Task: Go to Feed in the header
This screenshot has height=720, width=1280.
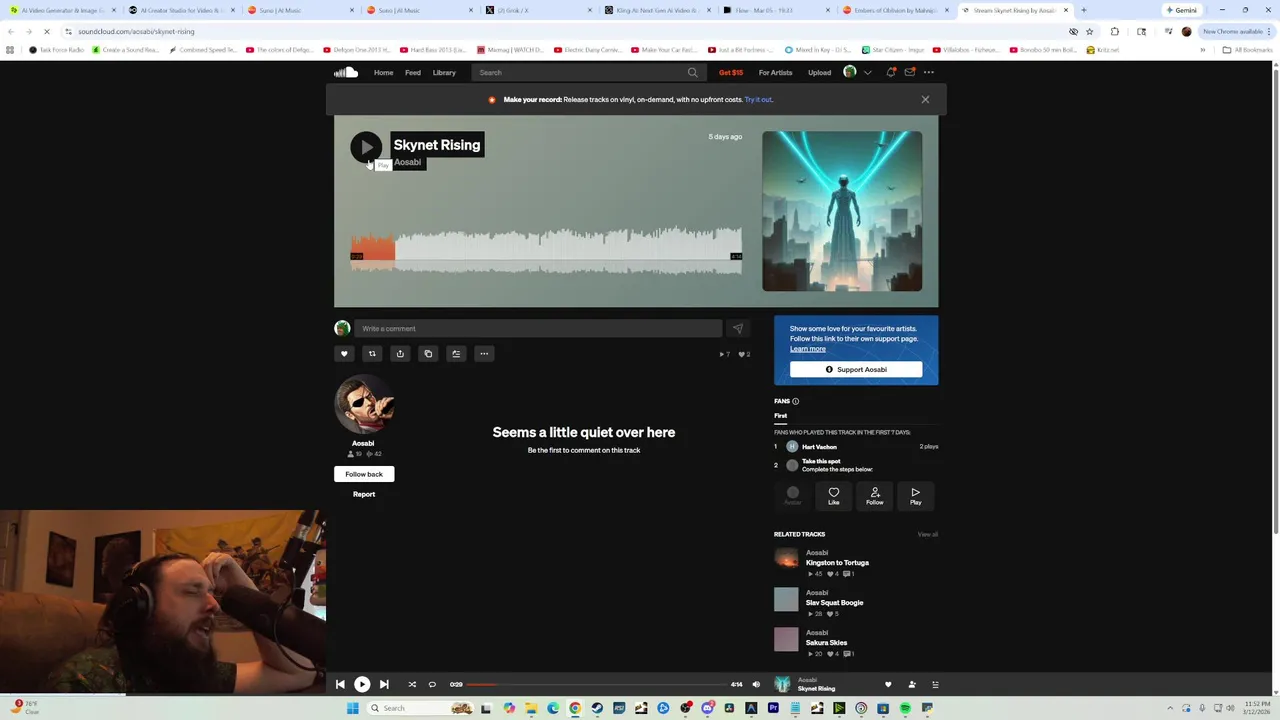Action: click(x=413, y=72)
